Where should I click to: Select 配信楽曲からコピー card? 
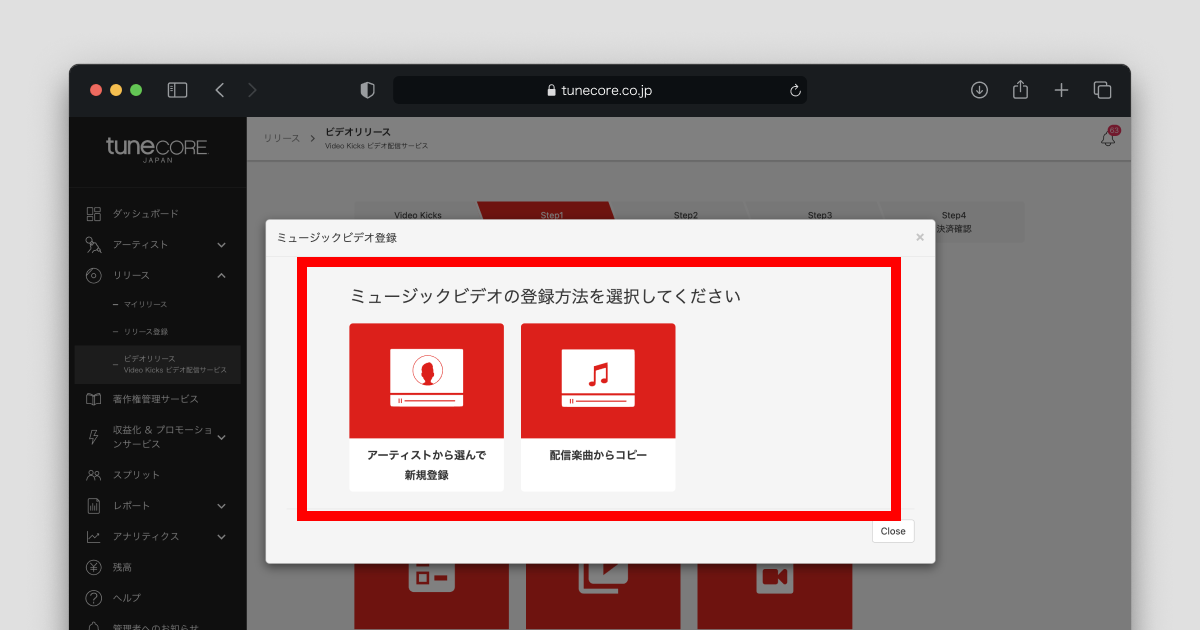[598, 406]
